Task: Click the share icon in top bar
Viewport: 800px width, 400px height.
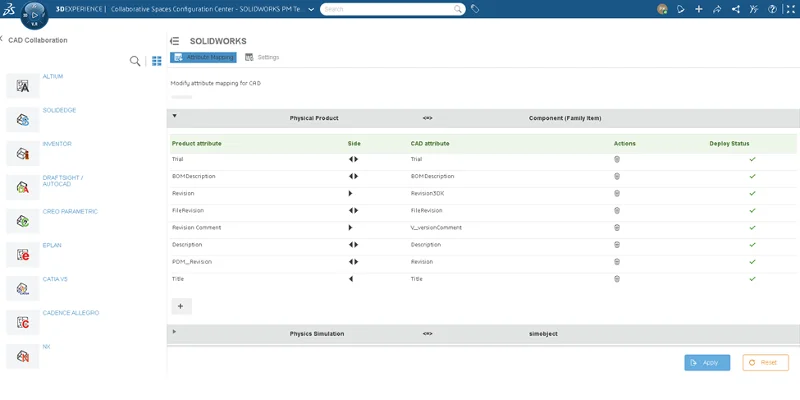Action: tap(717, 9)
